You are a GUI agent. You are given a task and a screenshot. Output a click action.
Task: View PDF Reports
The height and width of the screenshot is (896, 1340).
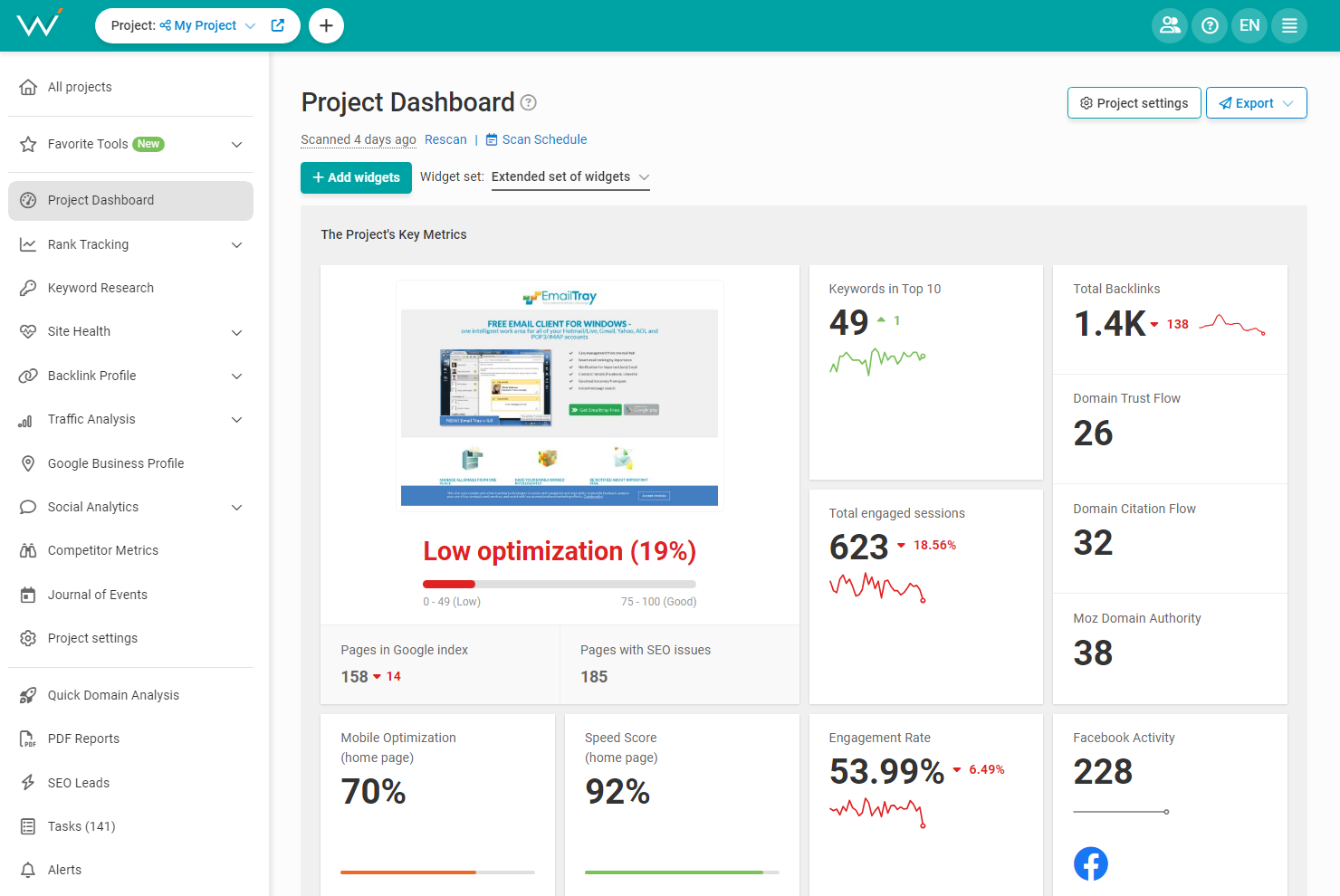tap(83, 738)
